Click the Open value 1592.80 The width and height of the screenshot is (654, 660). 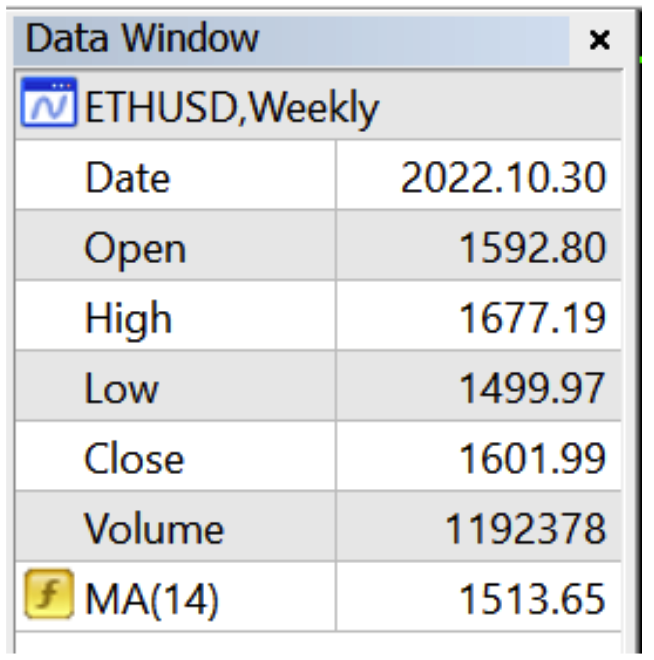coord(532,248)
